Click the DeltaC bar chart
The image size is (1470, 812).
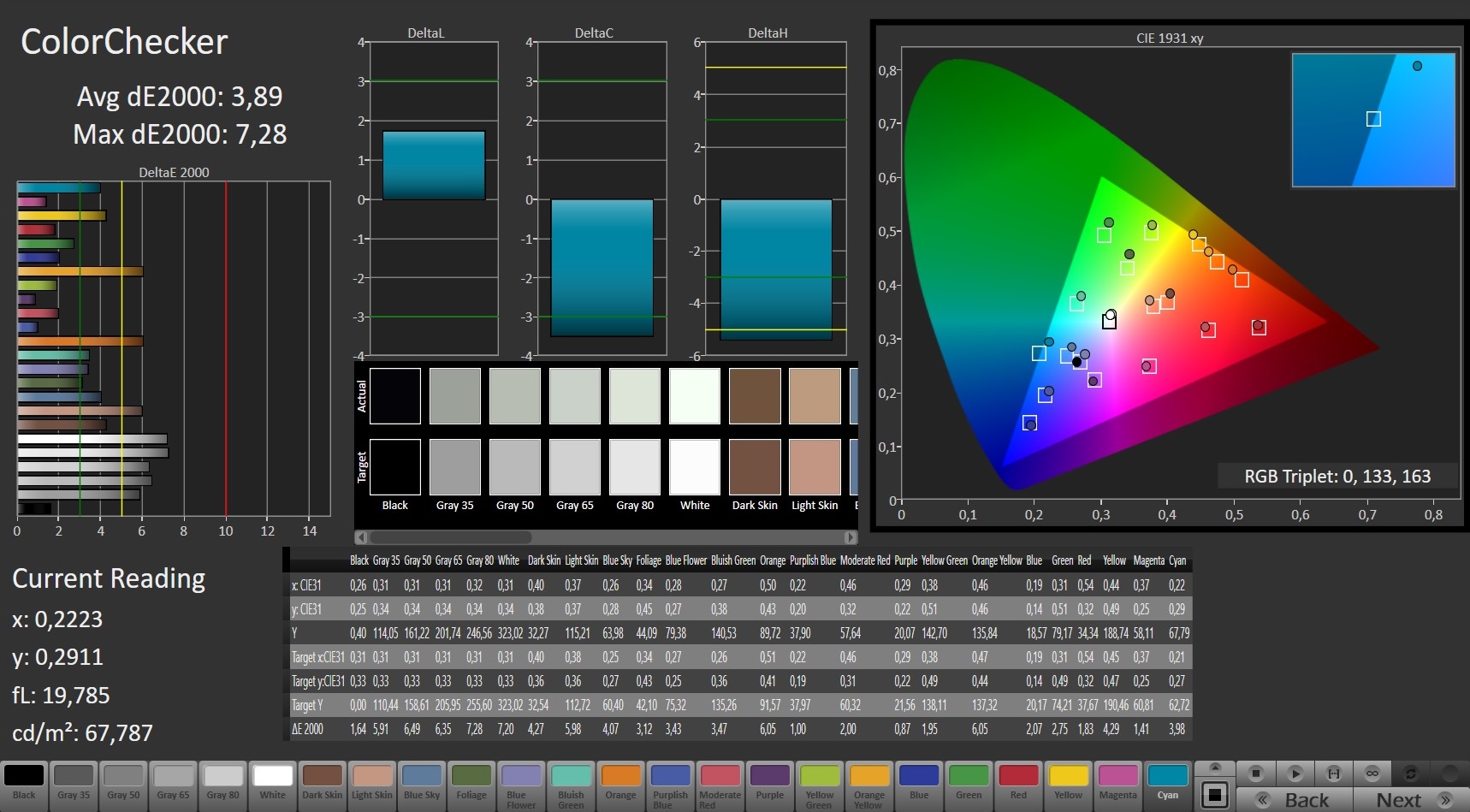coord(601,199)
